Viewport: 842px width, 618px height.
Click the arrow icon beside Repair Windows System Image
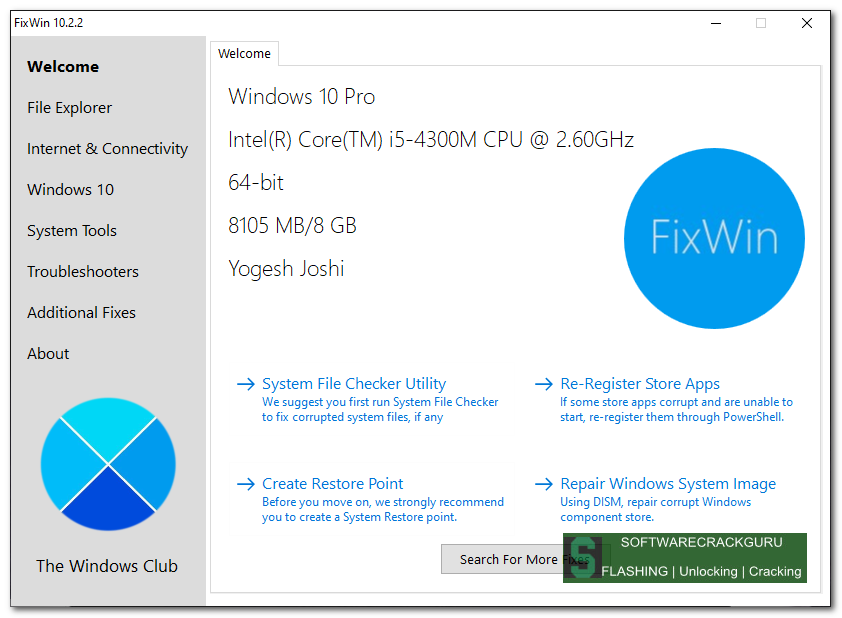(544, 484)
